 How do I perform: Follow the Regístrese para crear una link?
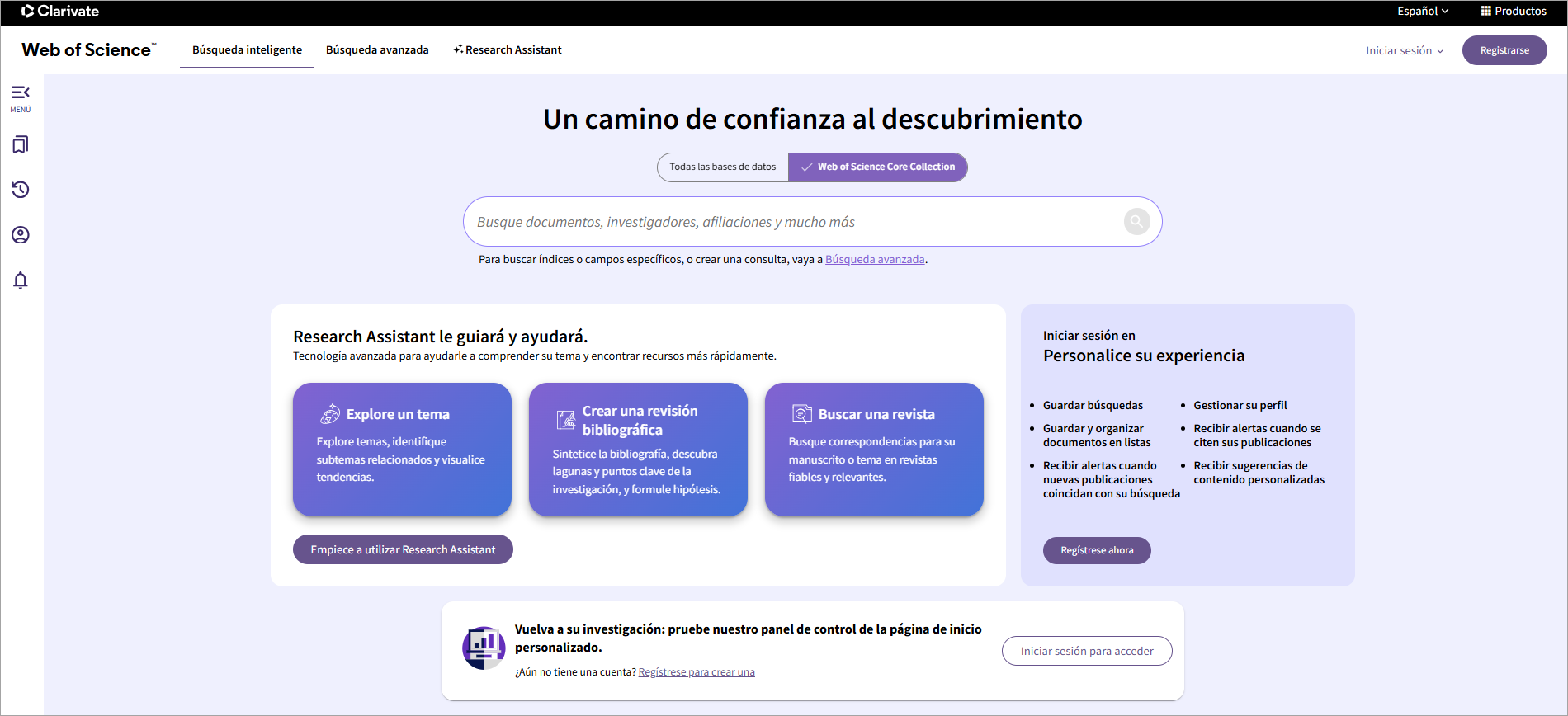click(697, 672)
